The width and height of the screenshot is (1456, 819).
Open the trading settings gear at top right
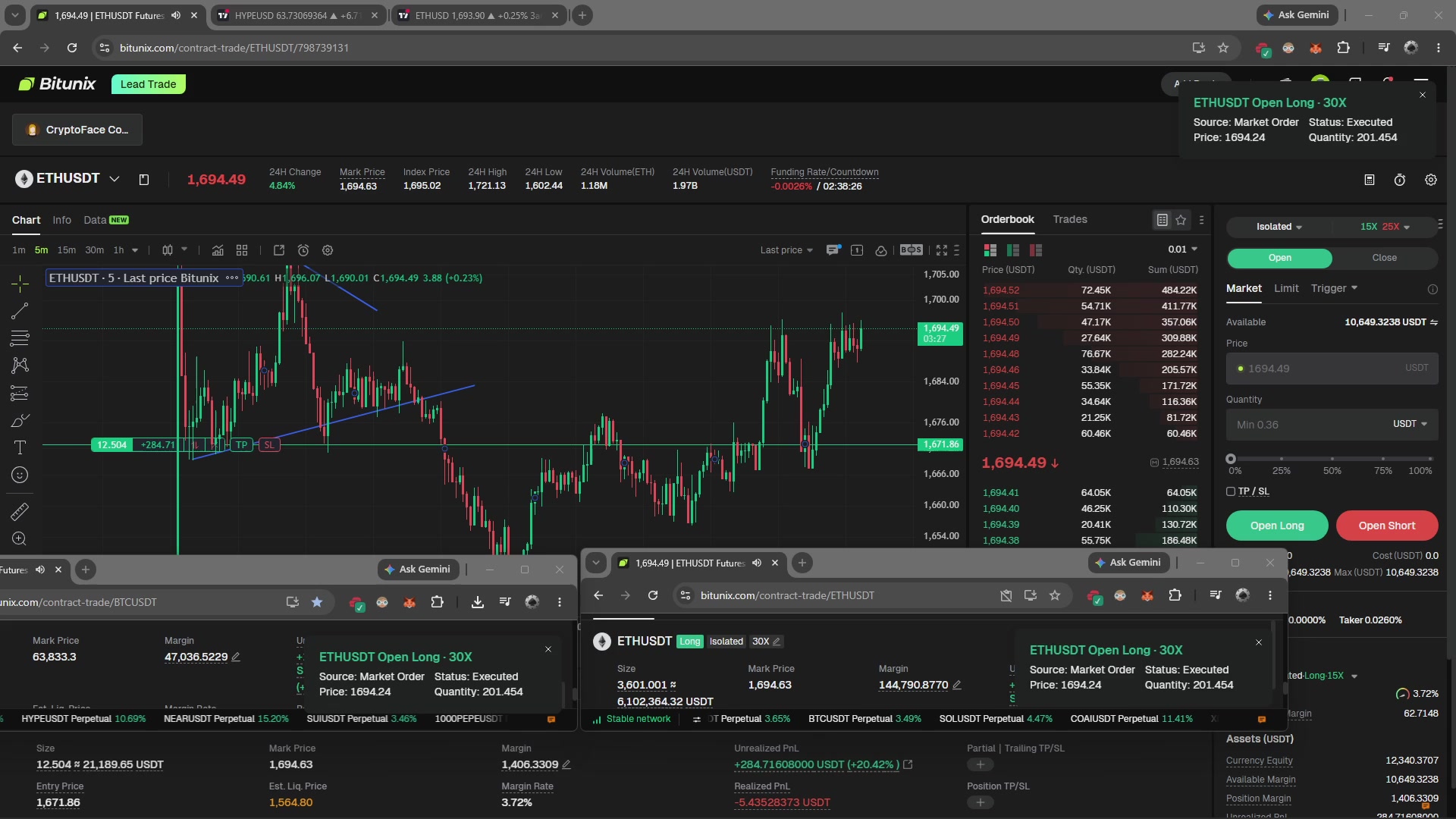1430,180
